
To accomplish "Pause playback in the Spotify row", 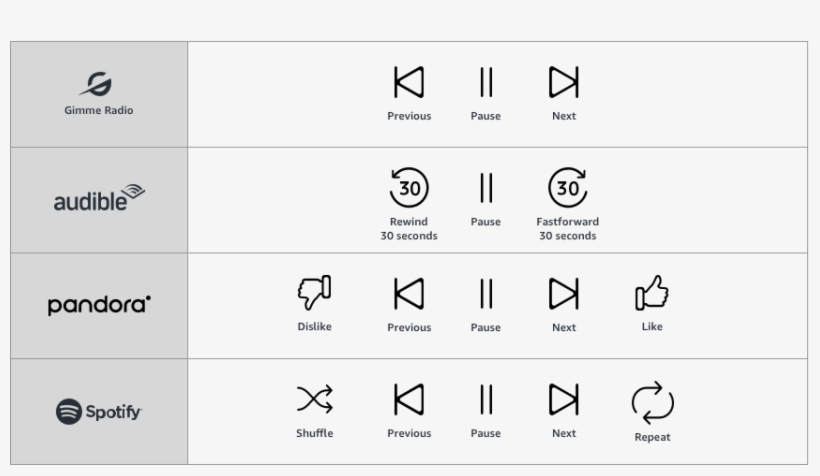I will pos(486,399).
